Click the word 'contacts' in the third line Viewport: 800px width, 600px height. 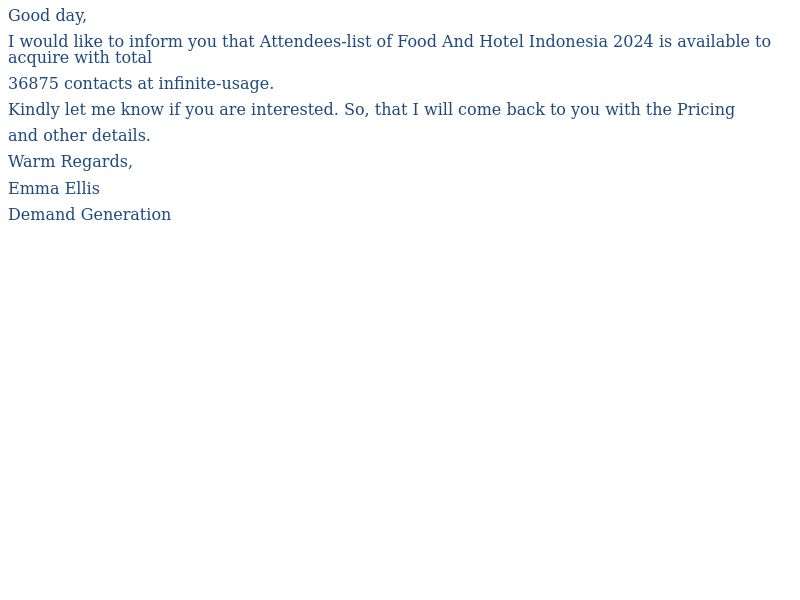click(x=98, y=83)
